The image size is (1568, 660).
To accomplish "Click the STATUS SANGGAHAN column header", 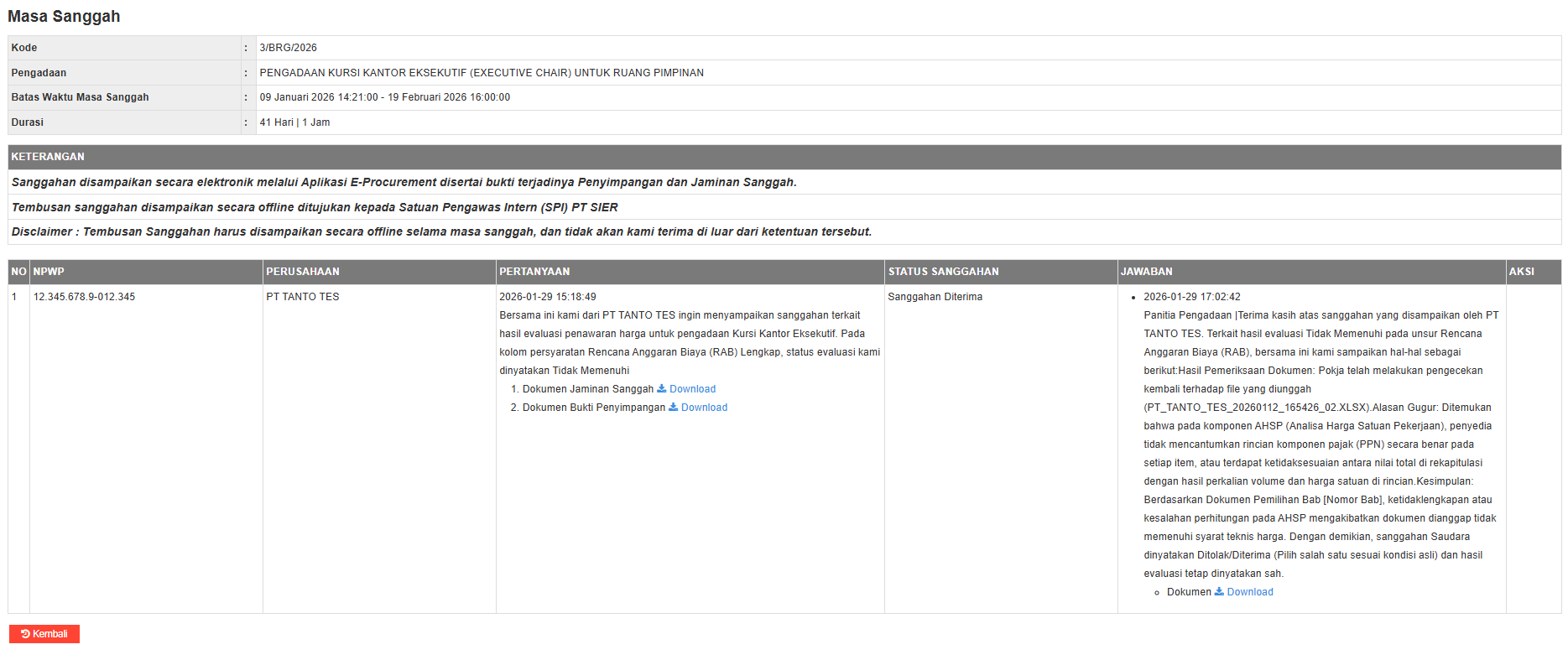I will (943, 272).
